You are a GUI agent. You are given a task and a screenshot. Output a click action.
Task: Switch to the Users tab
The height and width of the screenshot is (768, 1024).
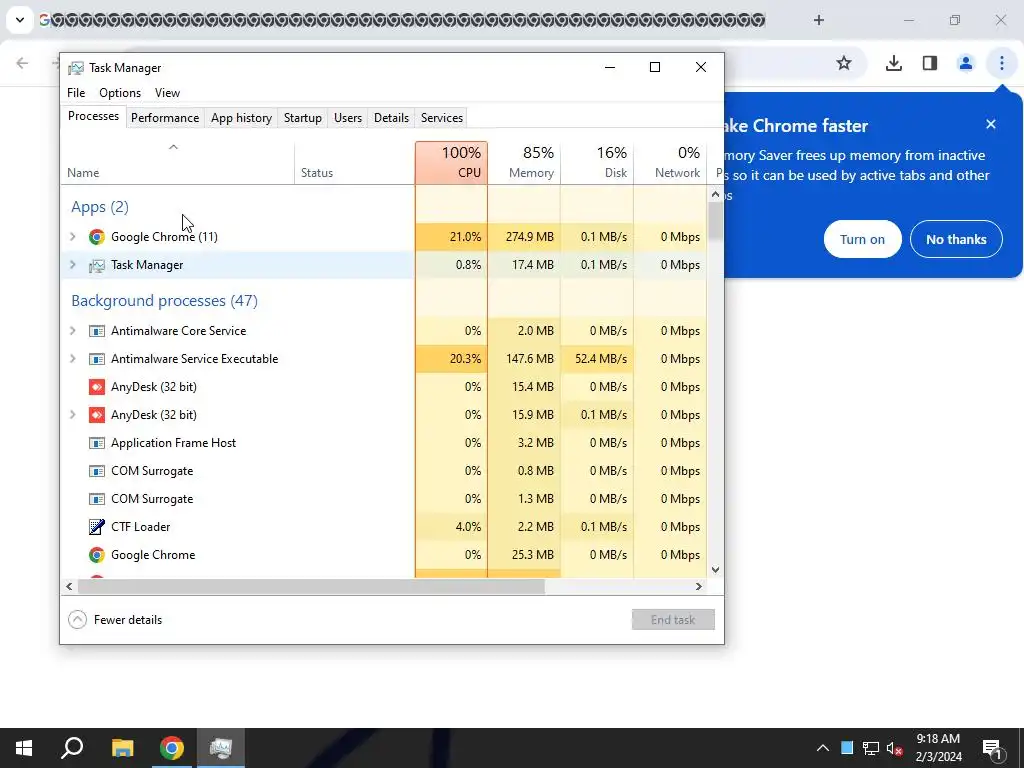(x=347, y=118)
